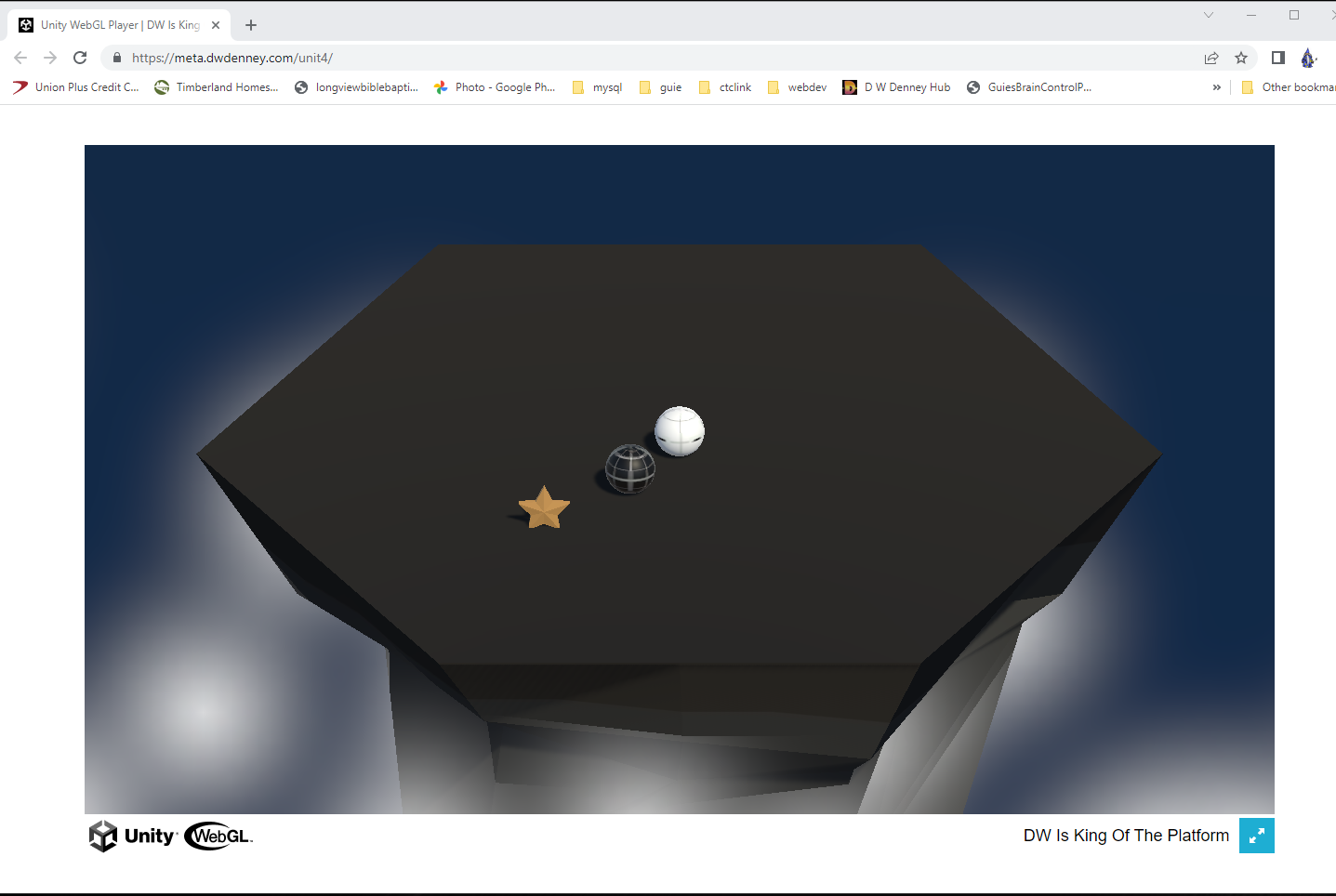The image size is (1336, 896).
Task: Expand hidden bookmarks chevron
Action: point(1216,87)
